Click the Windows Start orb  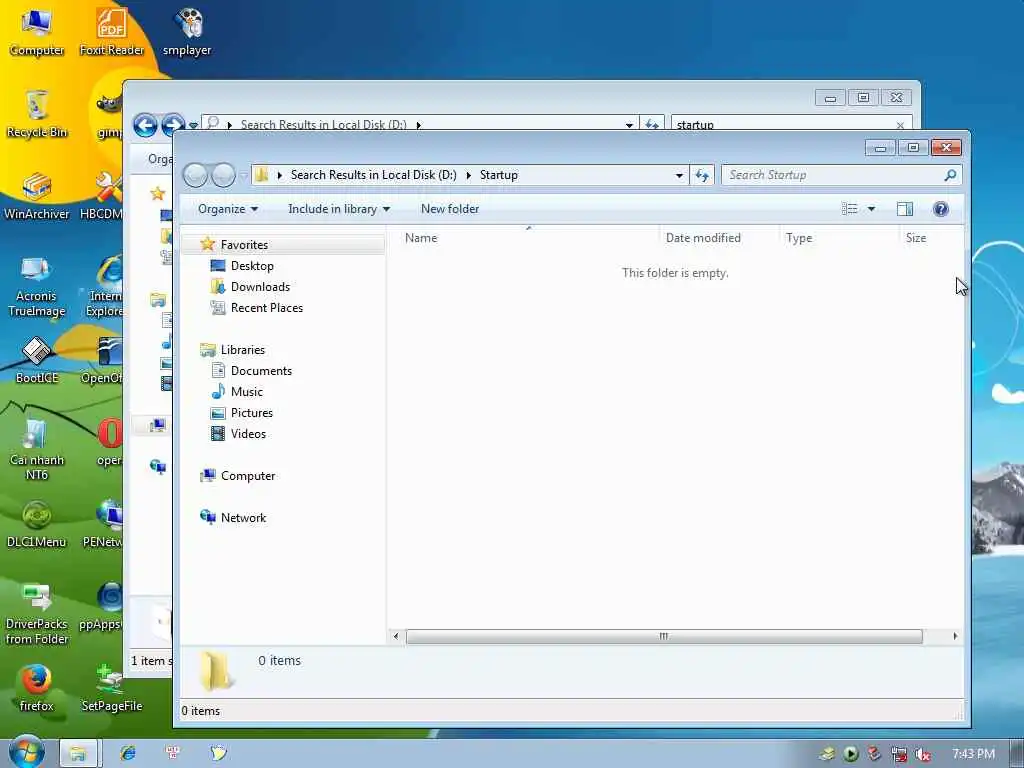click(x=27, y=752)
